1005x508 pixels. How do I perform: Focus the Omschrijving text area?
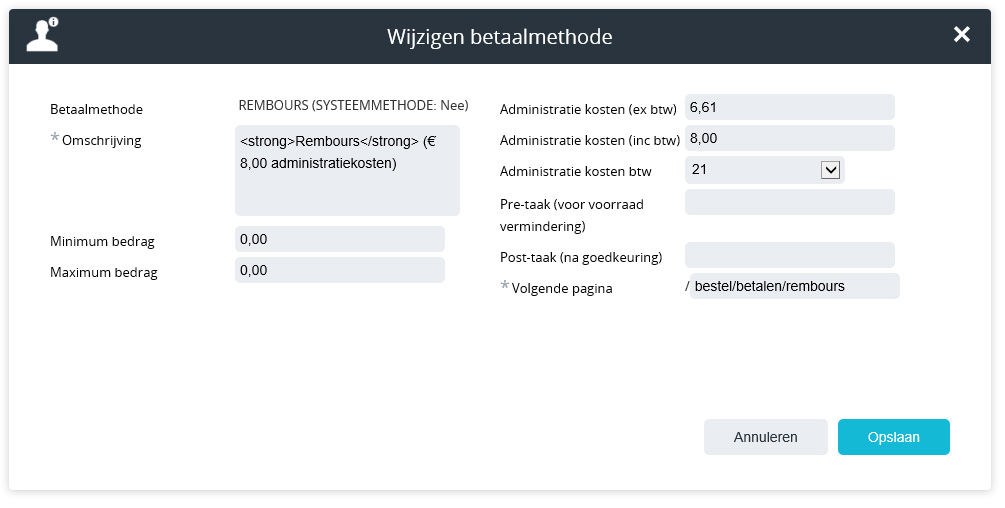coord(347,170)
